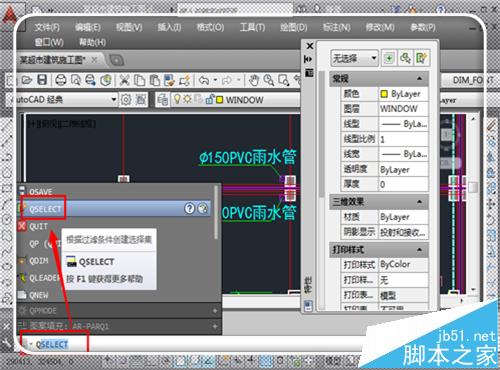Click the help question-mark icon on the QSELECT row

coord(189,209)
